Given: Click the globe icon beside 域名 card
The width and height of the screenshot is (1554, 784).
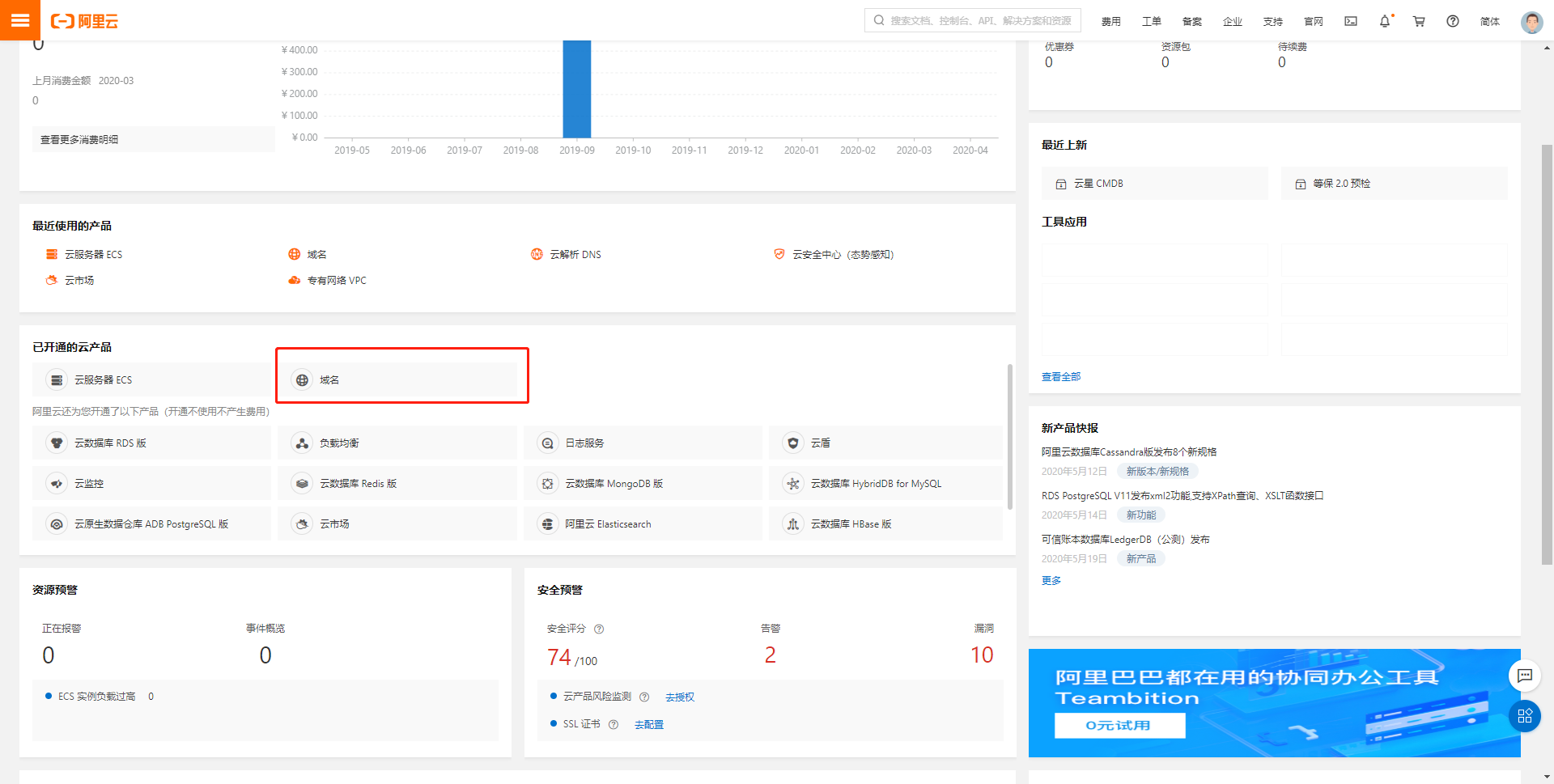Looking at the screenshot, I should [302, 379].
